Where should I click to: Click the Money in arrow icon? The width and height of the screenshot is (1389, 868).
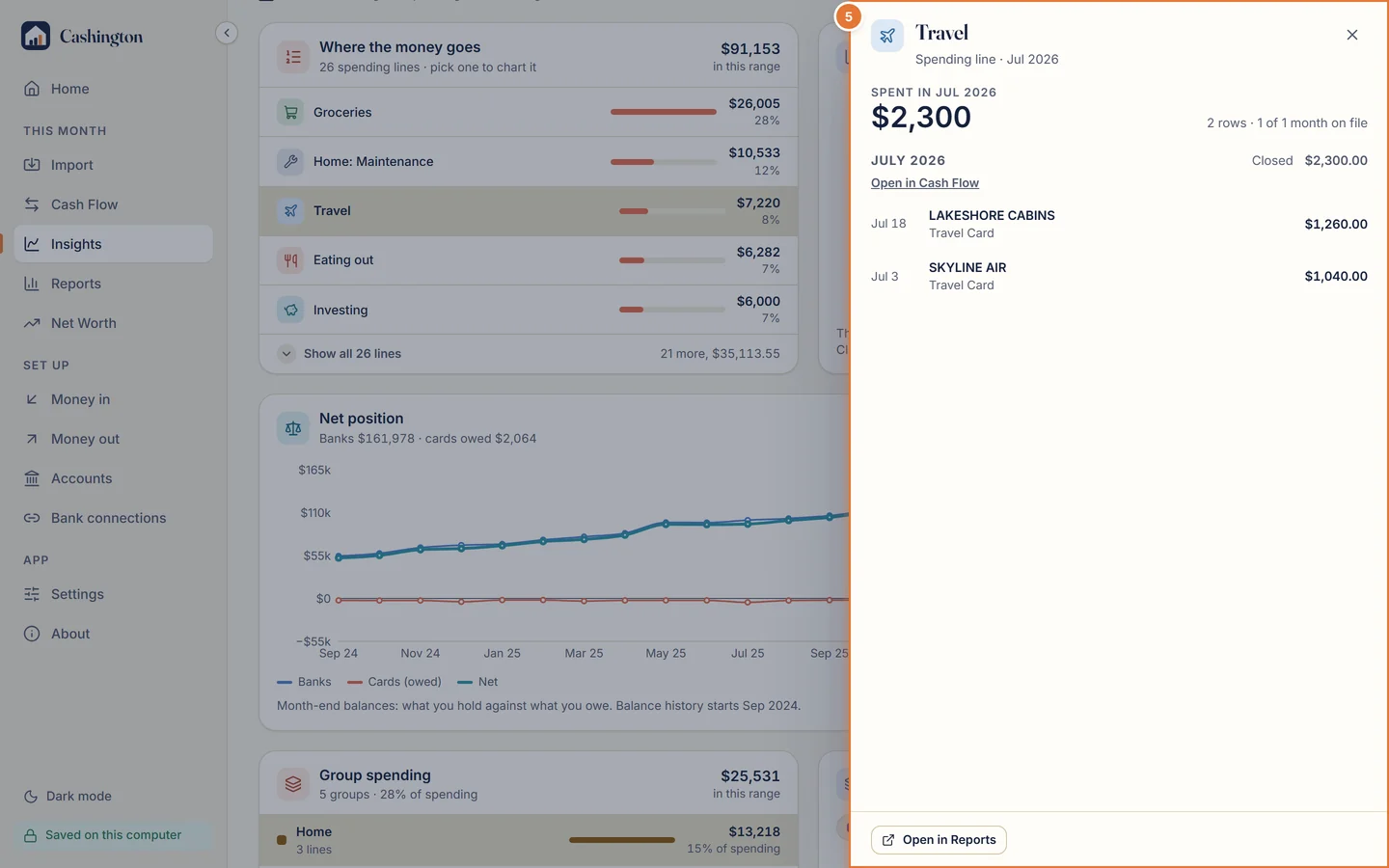pyautogui.click(x=32, y=399)
